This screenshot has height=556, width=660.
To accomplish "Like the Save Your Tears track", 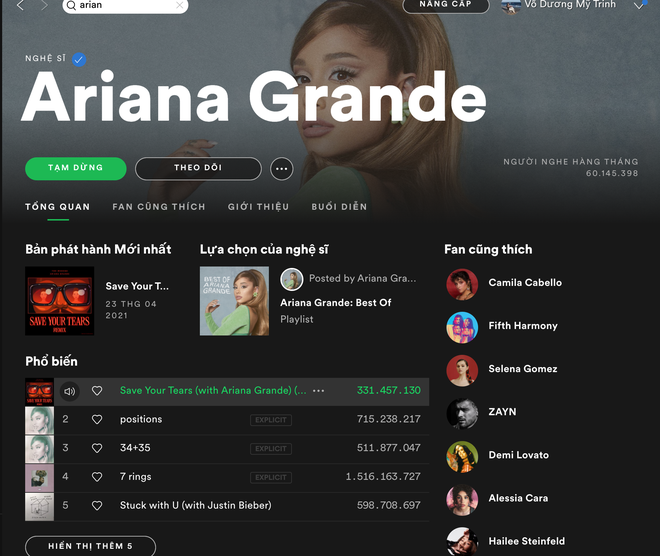I will click(x=97, y=391).
